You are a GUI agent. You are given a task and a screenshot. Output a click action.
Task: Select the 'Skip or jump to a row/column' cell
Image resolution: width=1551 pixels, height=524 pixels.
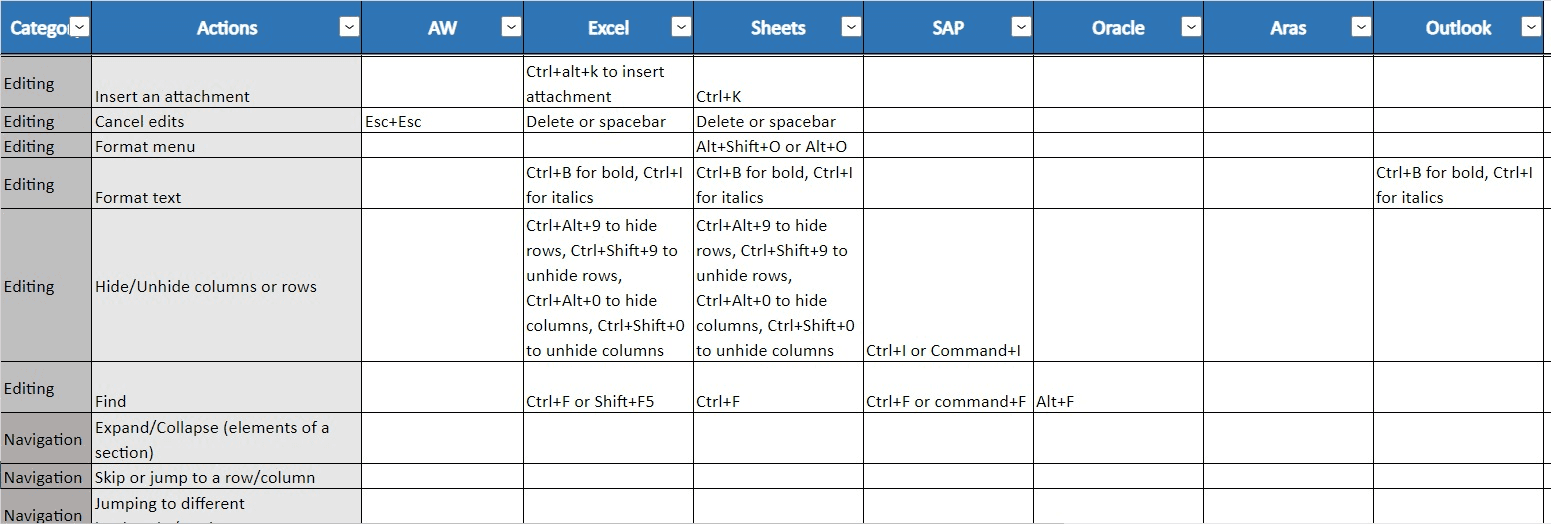click(227, 477)
